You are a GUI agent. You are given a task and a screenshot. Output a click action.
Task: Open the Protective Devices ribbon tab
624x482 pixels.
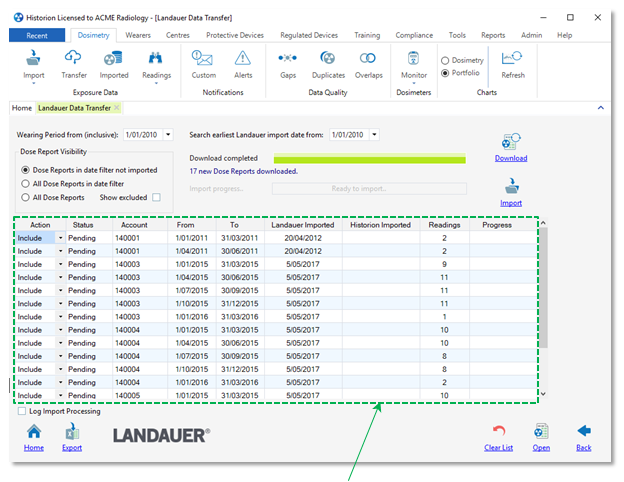235,35
